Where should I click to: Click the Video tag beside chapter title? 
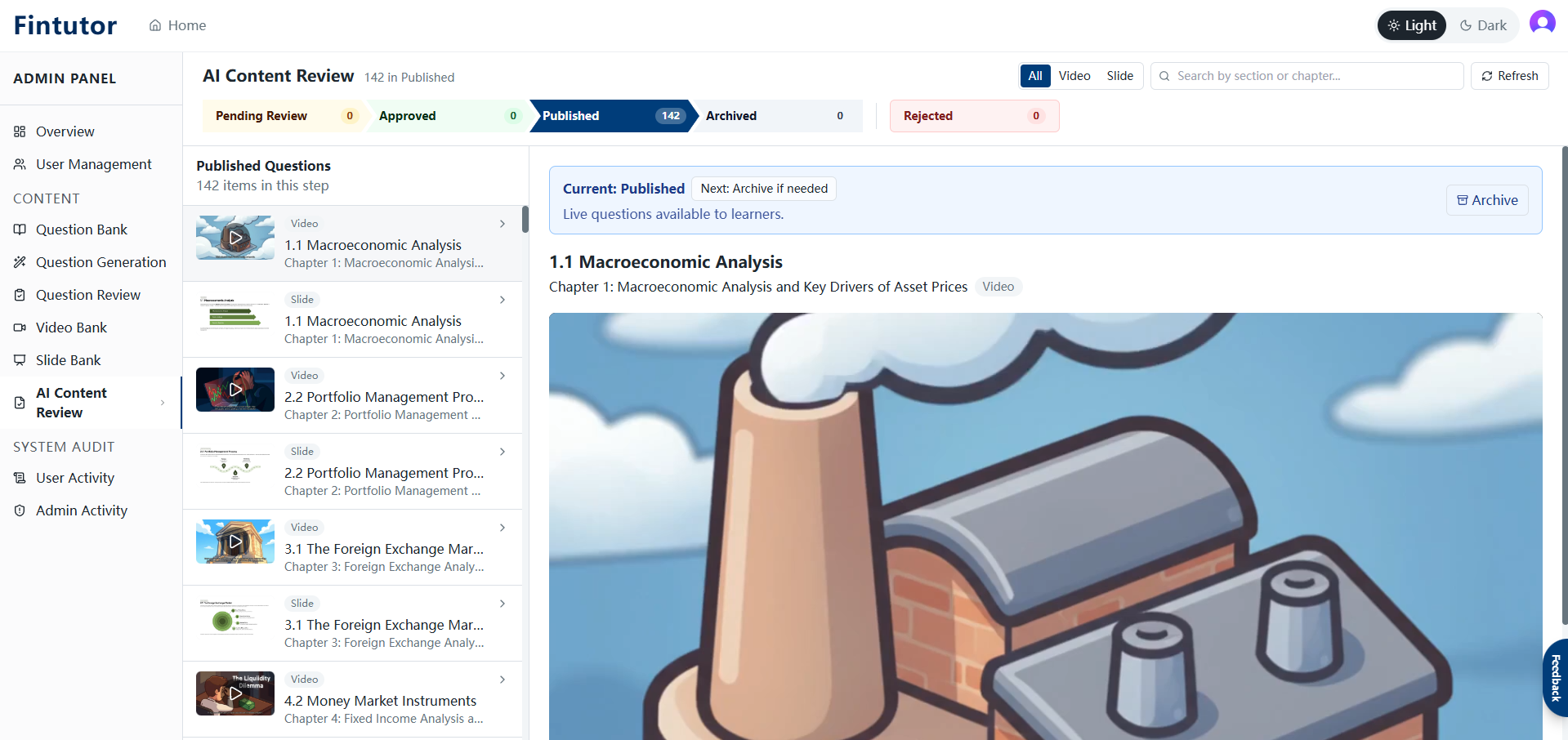pos(998,287)
